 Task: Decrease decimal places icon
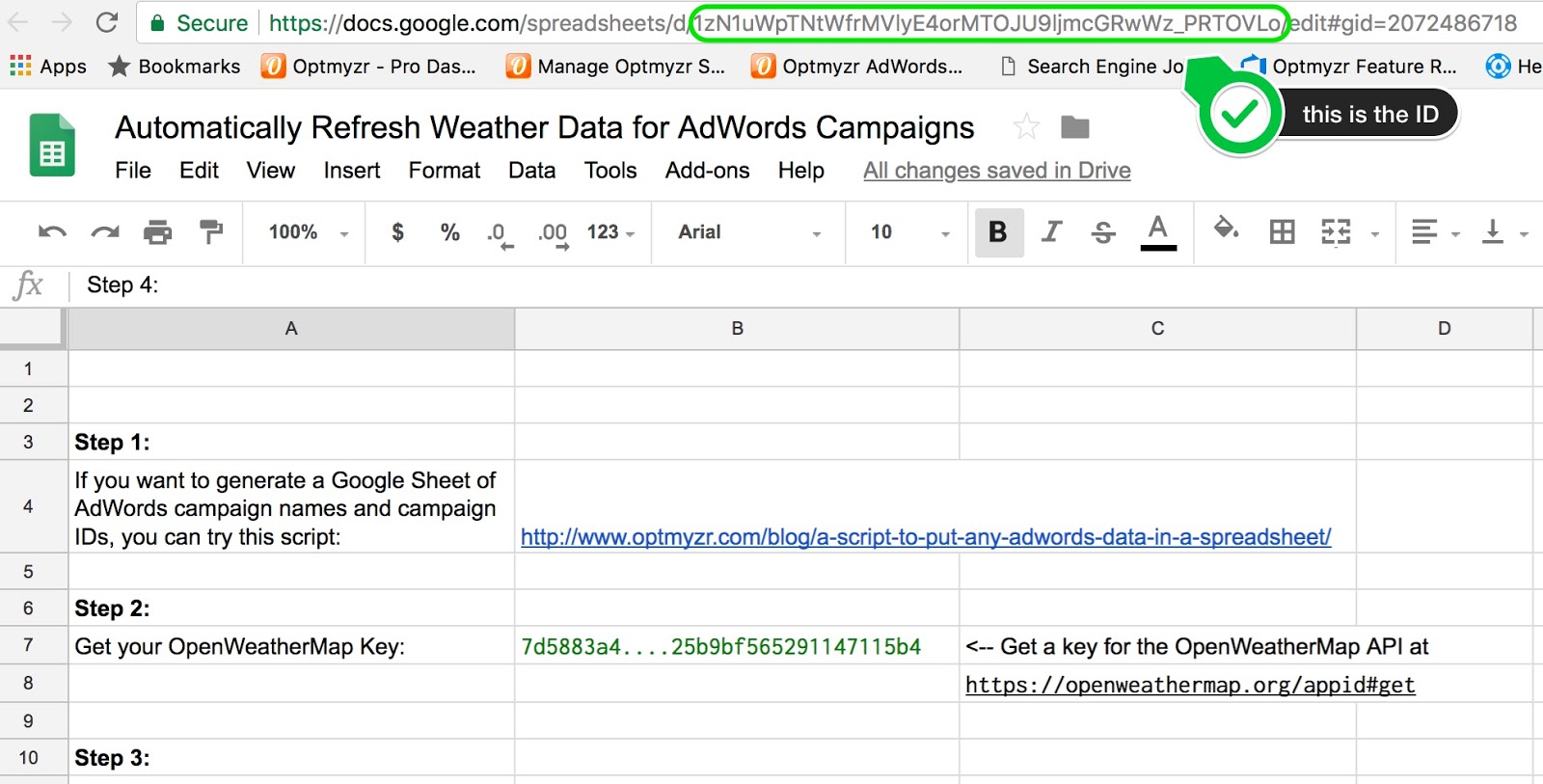500,233
